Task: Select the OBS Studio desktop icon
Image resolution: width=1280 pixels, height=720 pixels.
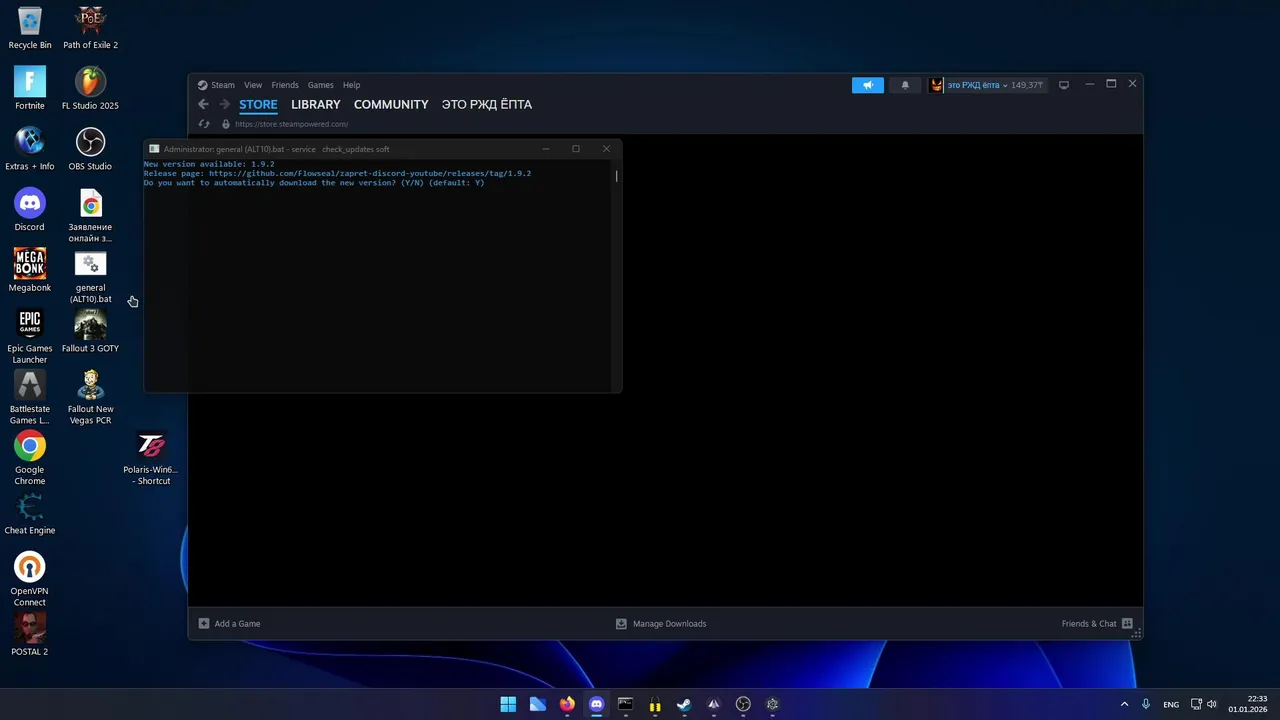Action: 90,149
